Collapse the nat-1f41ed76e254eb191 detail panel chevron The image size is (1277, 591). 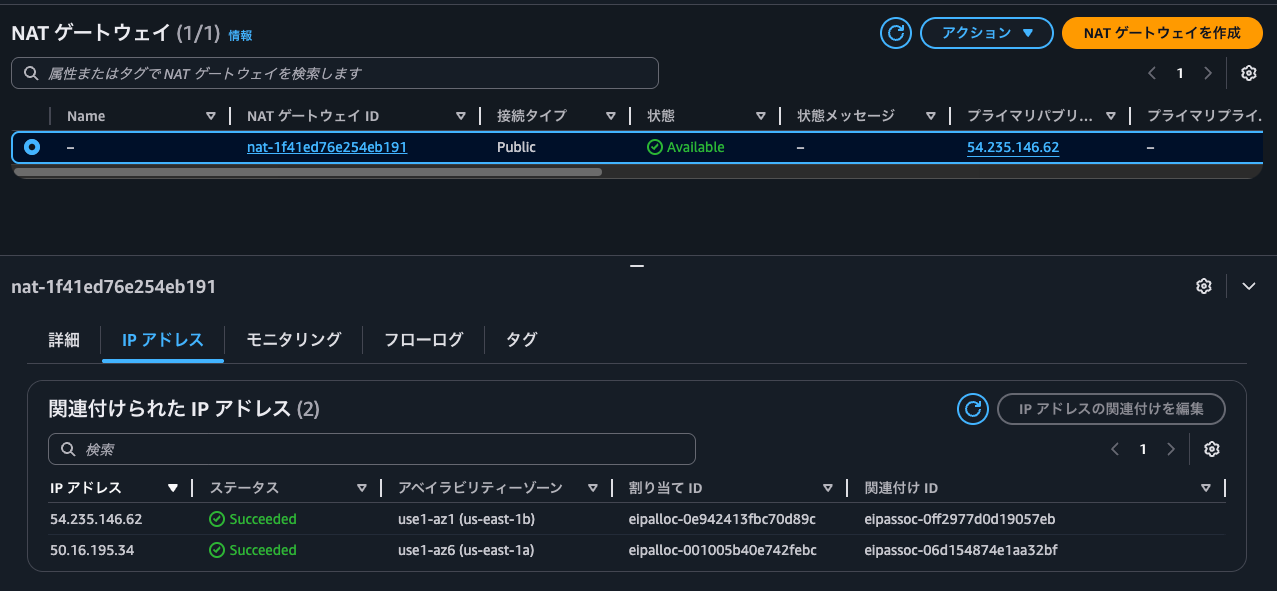point(1248,285)
